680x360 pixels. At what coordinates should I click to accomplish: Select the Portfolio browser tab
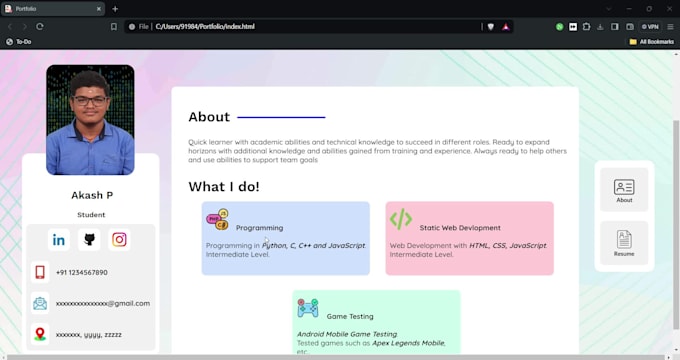[52, 9]
